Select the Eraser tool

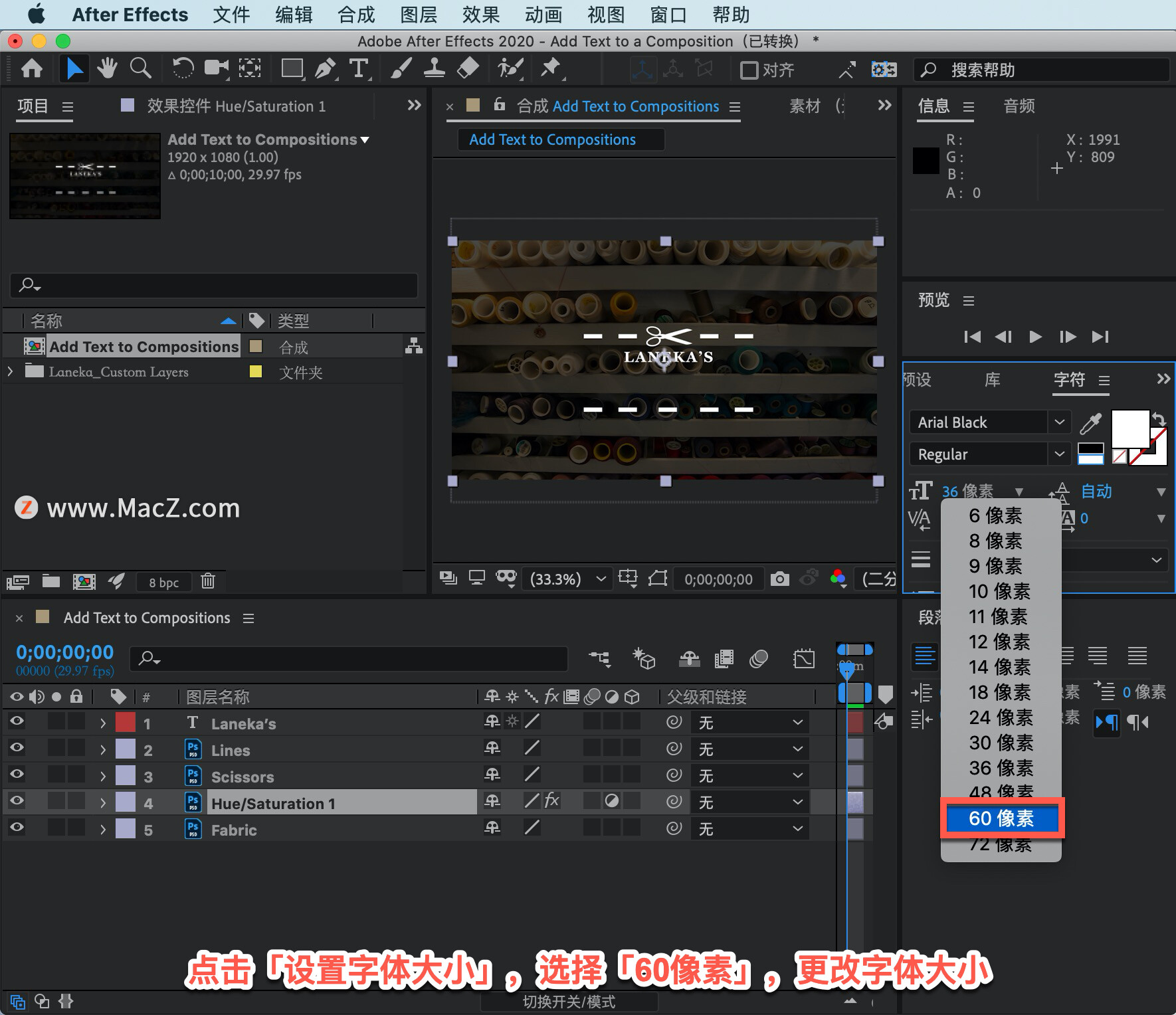468,68
